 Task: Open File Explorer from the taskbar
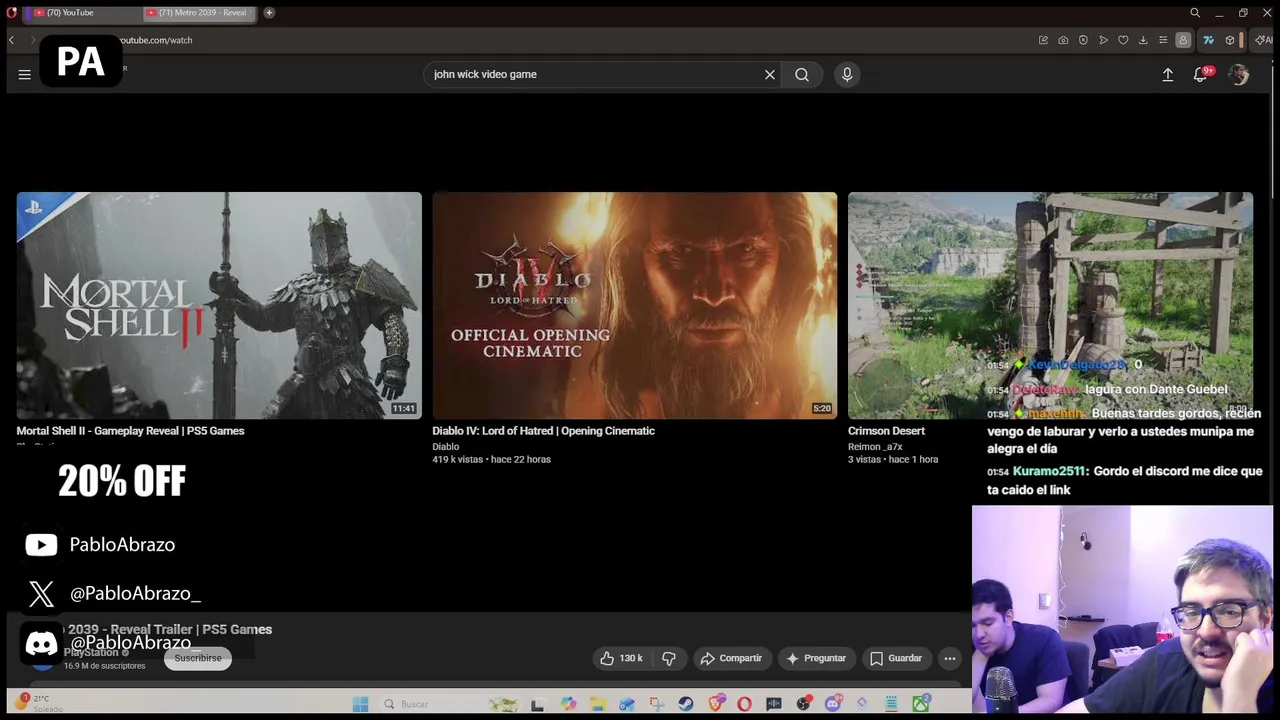click(597, 704)
